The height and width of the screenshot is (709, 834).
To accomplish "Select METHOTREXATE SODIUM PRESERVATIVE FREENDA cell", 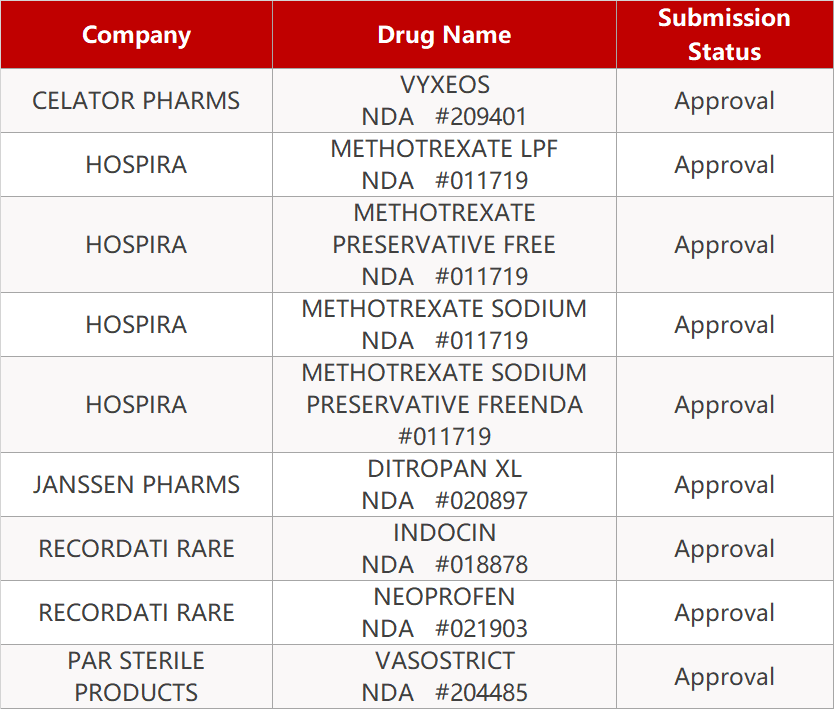I will [444, 405].
